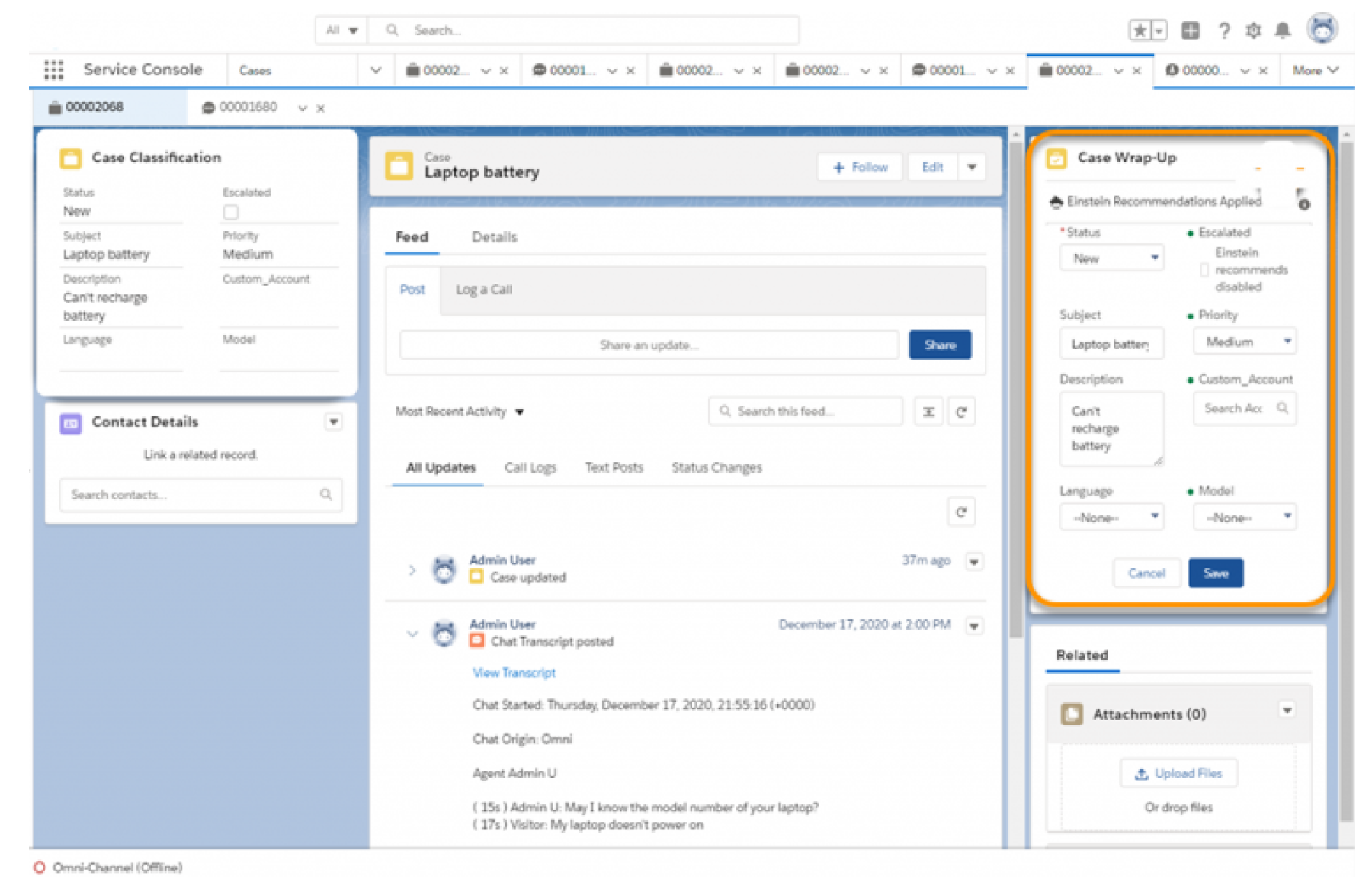Switch to the Details tab
Image resolution: width=1372 pixels, height=889 pixels.
[494, 237]
